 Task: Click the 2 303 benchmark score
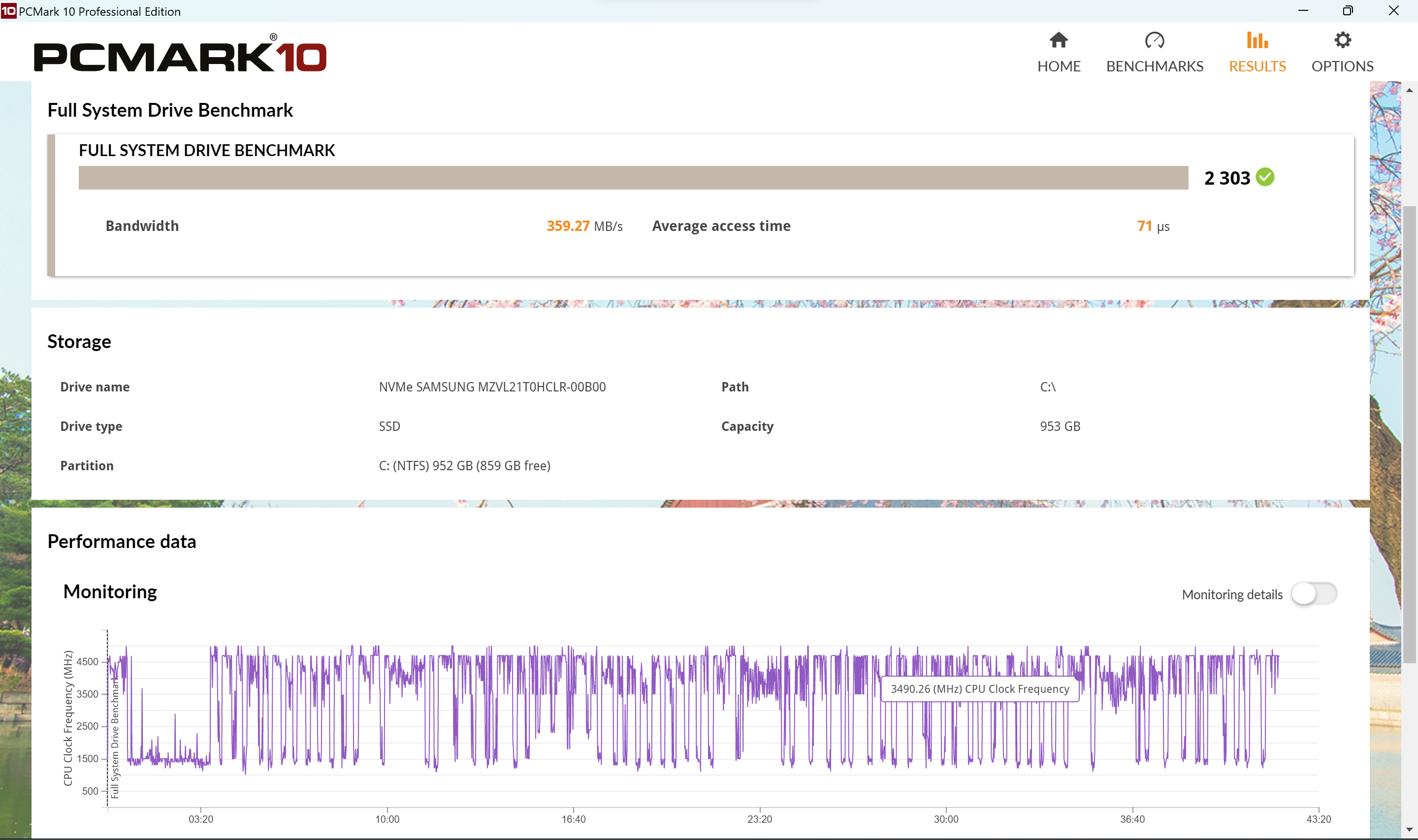(x=1227, y=178)
